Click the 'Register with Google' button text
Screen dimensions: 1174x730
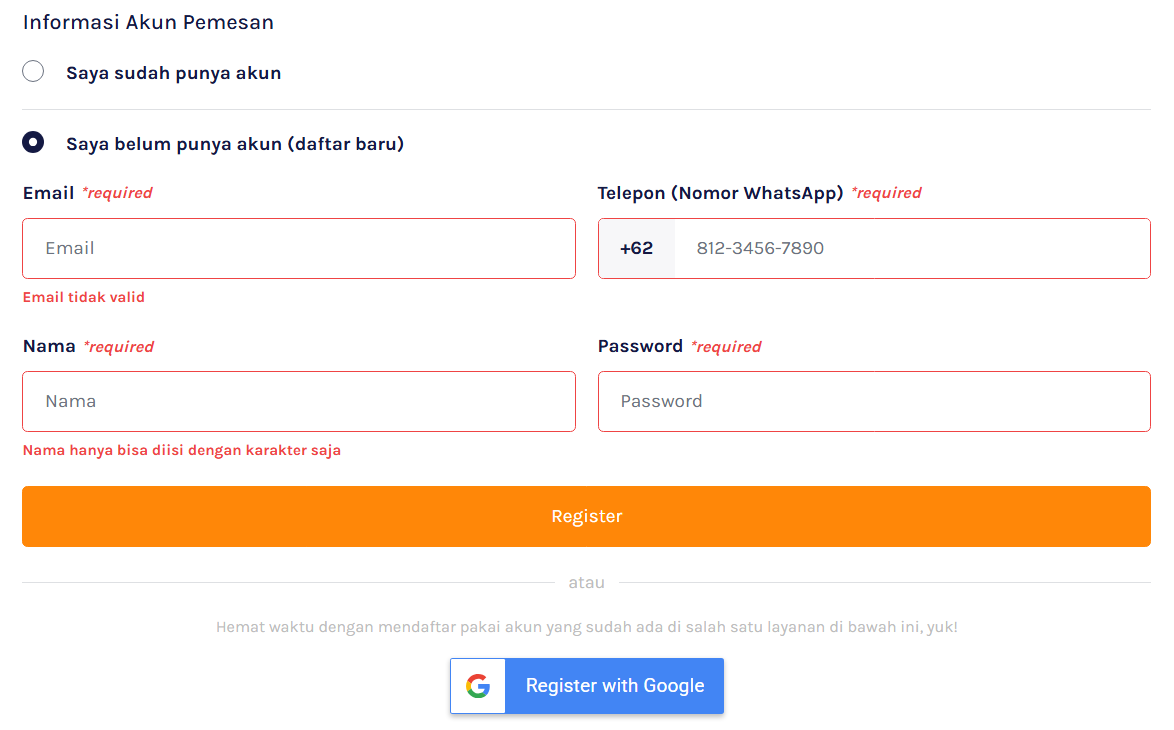pos(615,686)
